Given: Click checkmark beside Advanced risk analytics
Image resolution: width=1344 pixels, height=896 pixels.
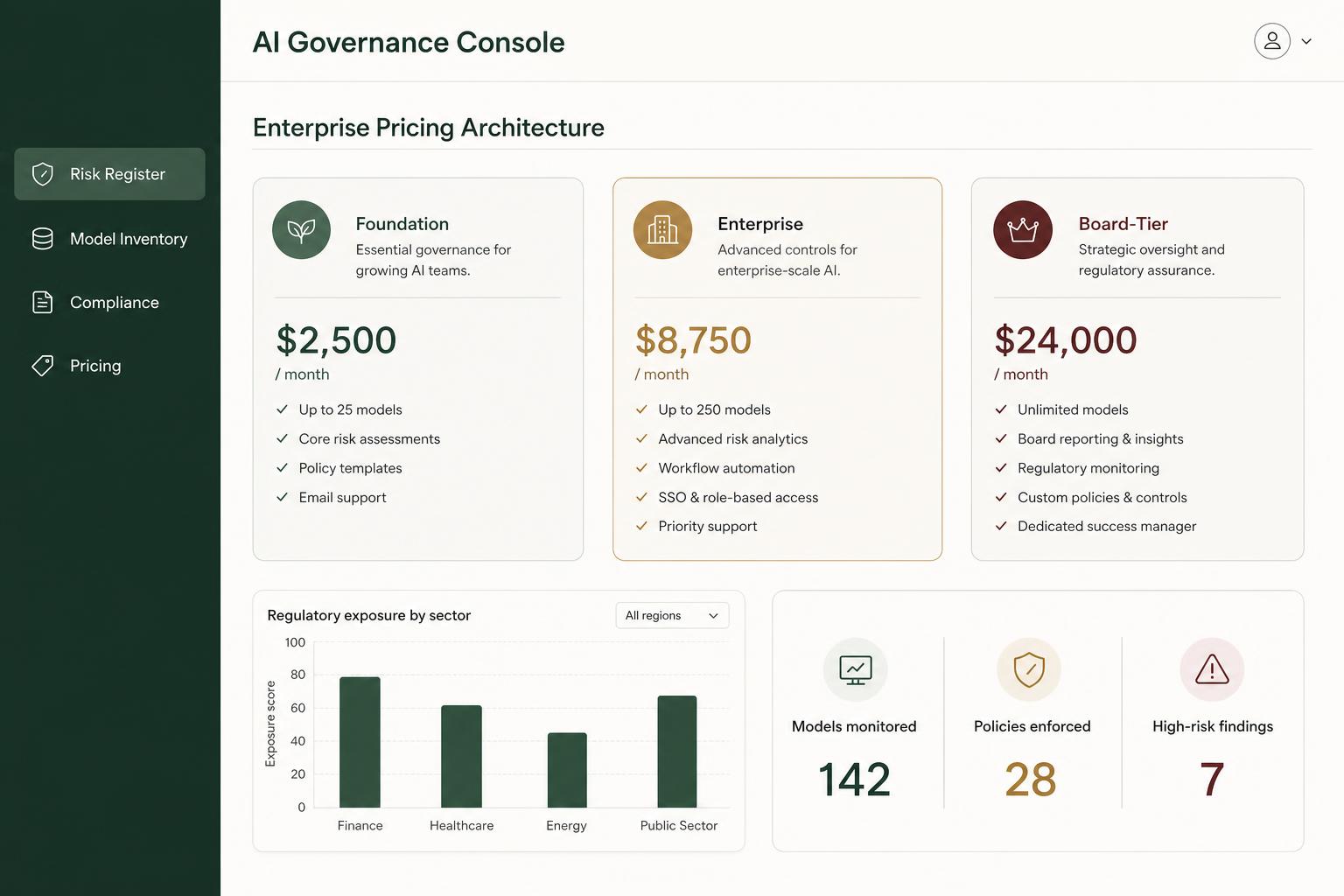Looking at the screenshot, I should [x=641, y=438].
